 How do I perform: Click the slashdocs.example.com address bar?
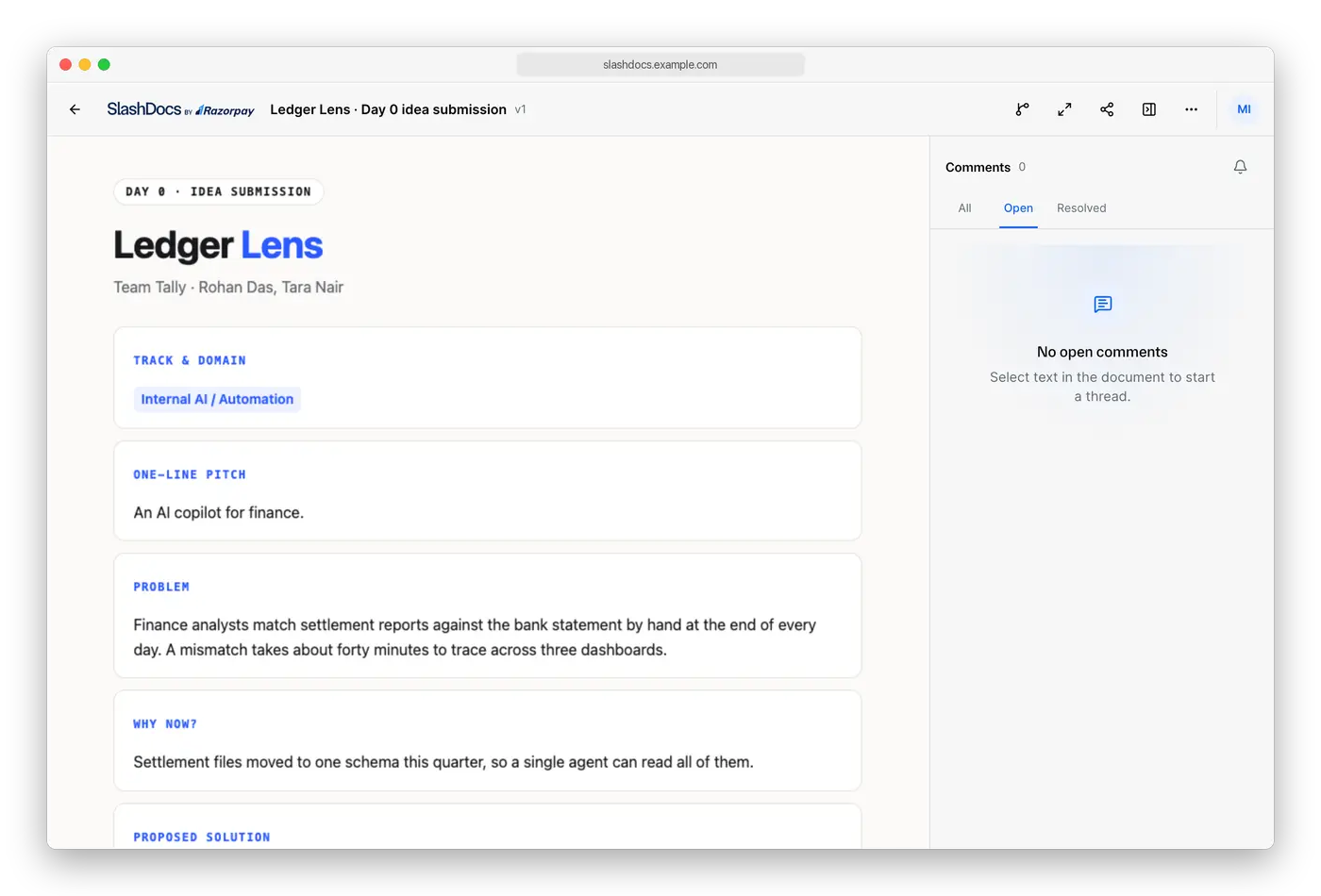tap(660, 64)
